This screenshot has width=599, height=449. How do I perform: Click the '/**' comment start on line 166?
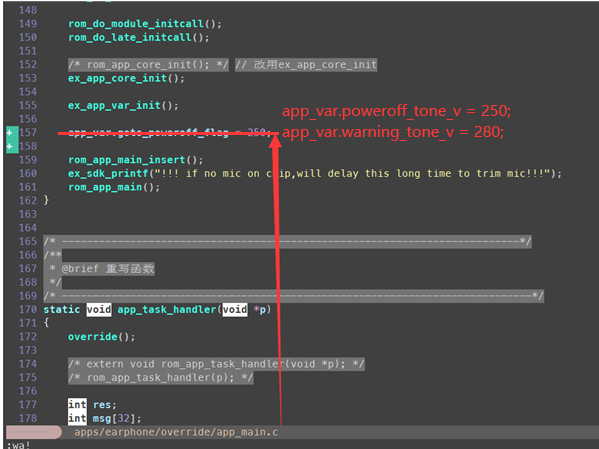[52, 255]
